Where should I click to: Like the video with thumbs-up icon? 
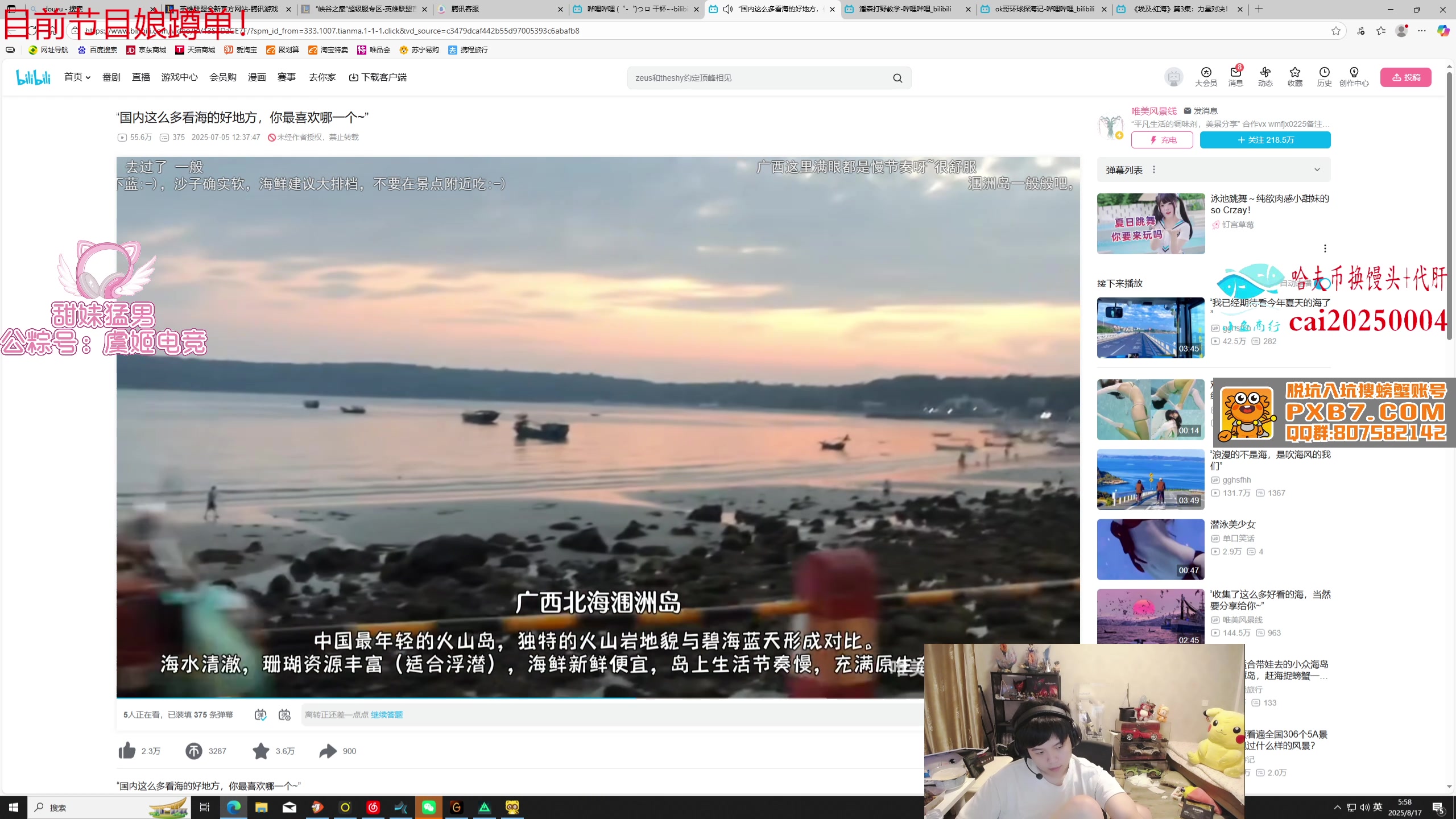127,751
